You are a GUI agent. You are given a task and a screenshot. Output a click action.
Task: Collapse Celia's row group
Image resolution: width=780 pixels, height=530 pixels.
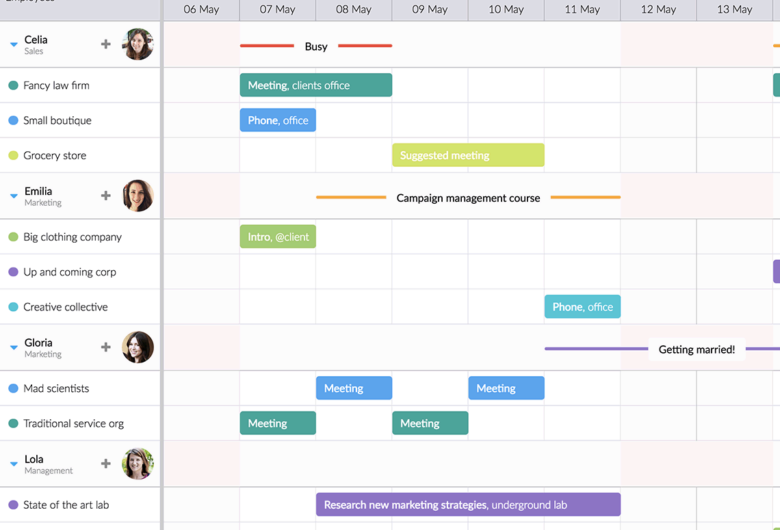[x=14, y=45]
